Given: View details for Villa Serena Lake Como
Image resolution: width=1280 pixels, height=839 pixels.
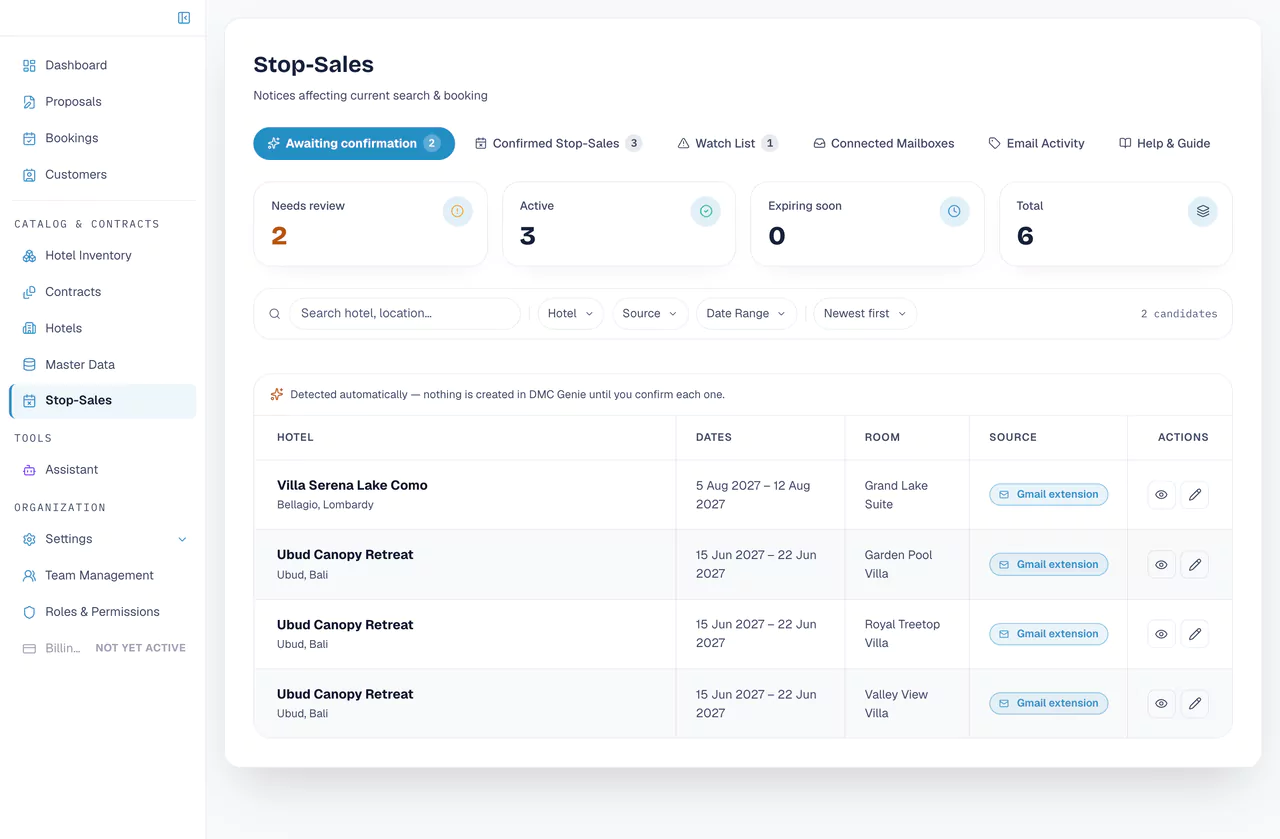Looking at the screenshot, I should pos(1161,495).
